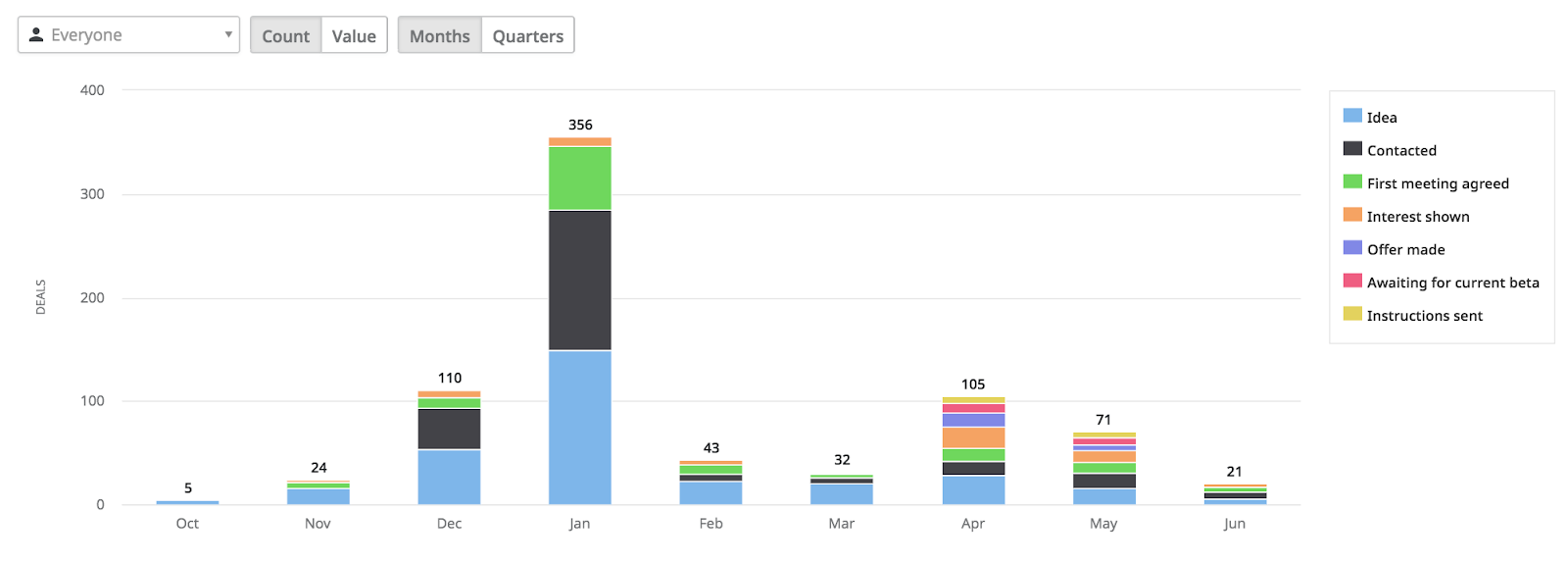The image size is (1568, 563).
Task: Click the blue Idea segment in December bar
Action: (449, 477)
